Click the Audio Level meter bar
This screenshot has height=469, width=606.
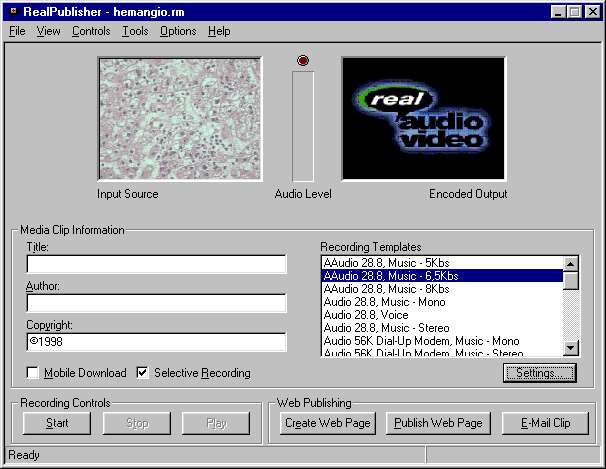coord(303,126)
